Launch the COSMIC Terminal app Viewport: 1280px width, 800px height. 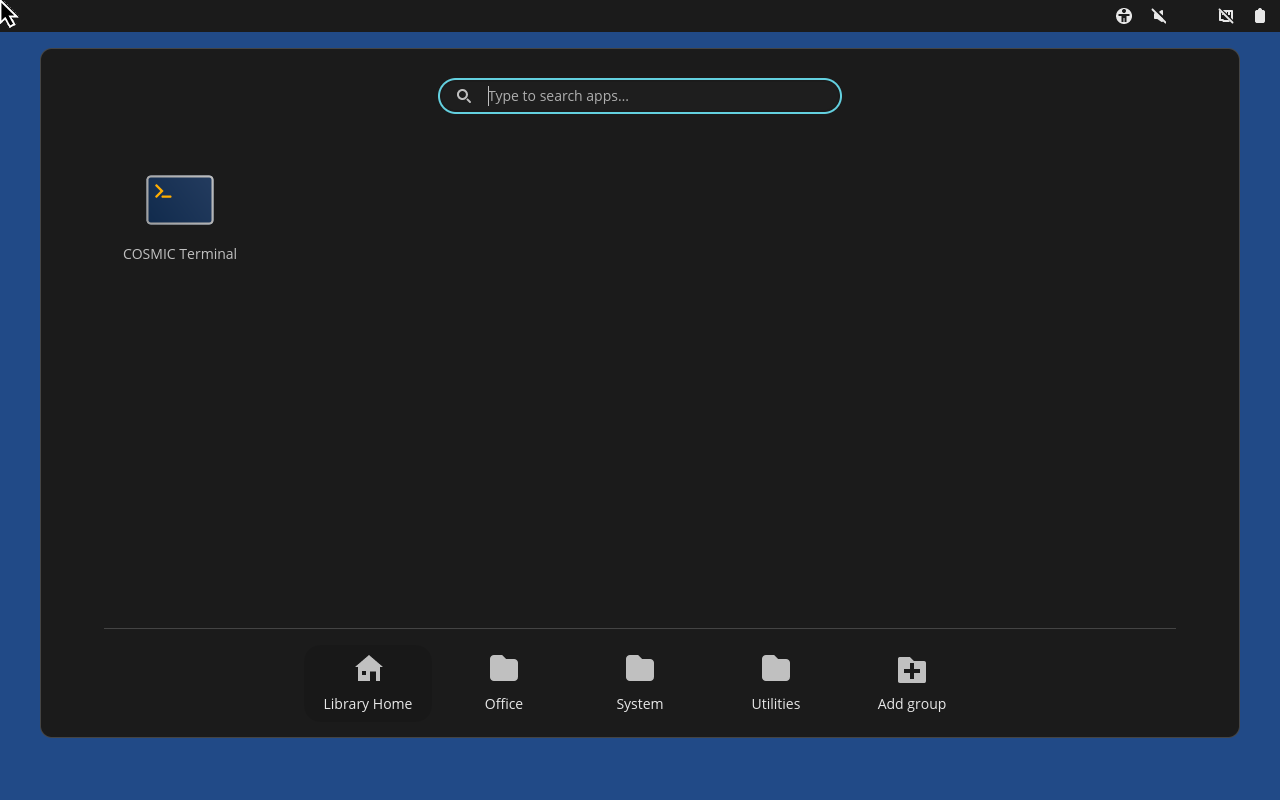[x=180, y=218]
